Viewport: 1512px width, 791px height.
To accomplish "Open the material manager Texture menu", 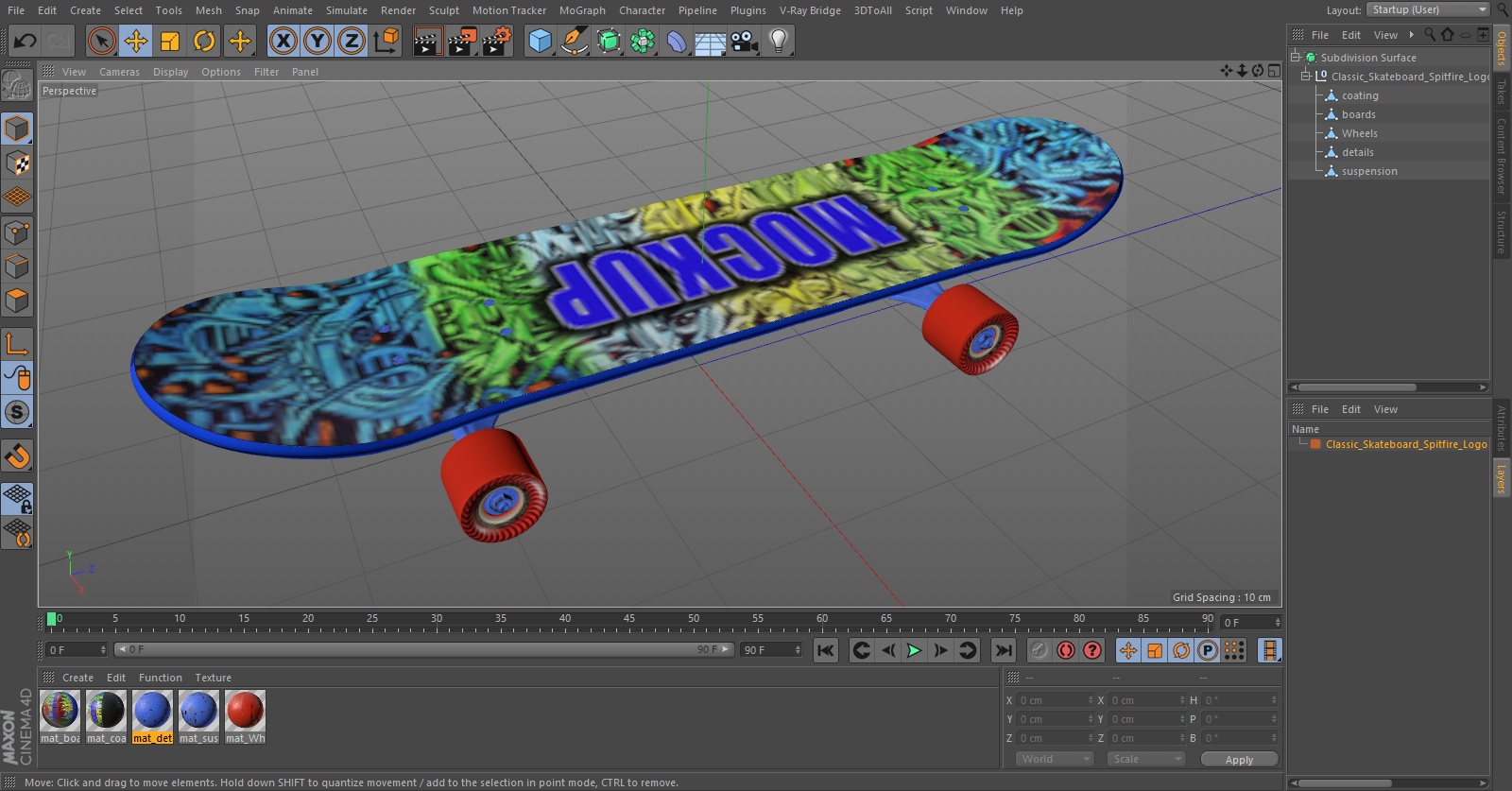I will pos(213,678).
